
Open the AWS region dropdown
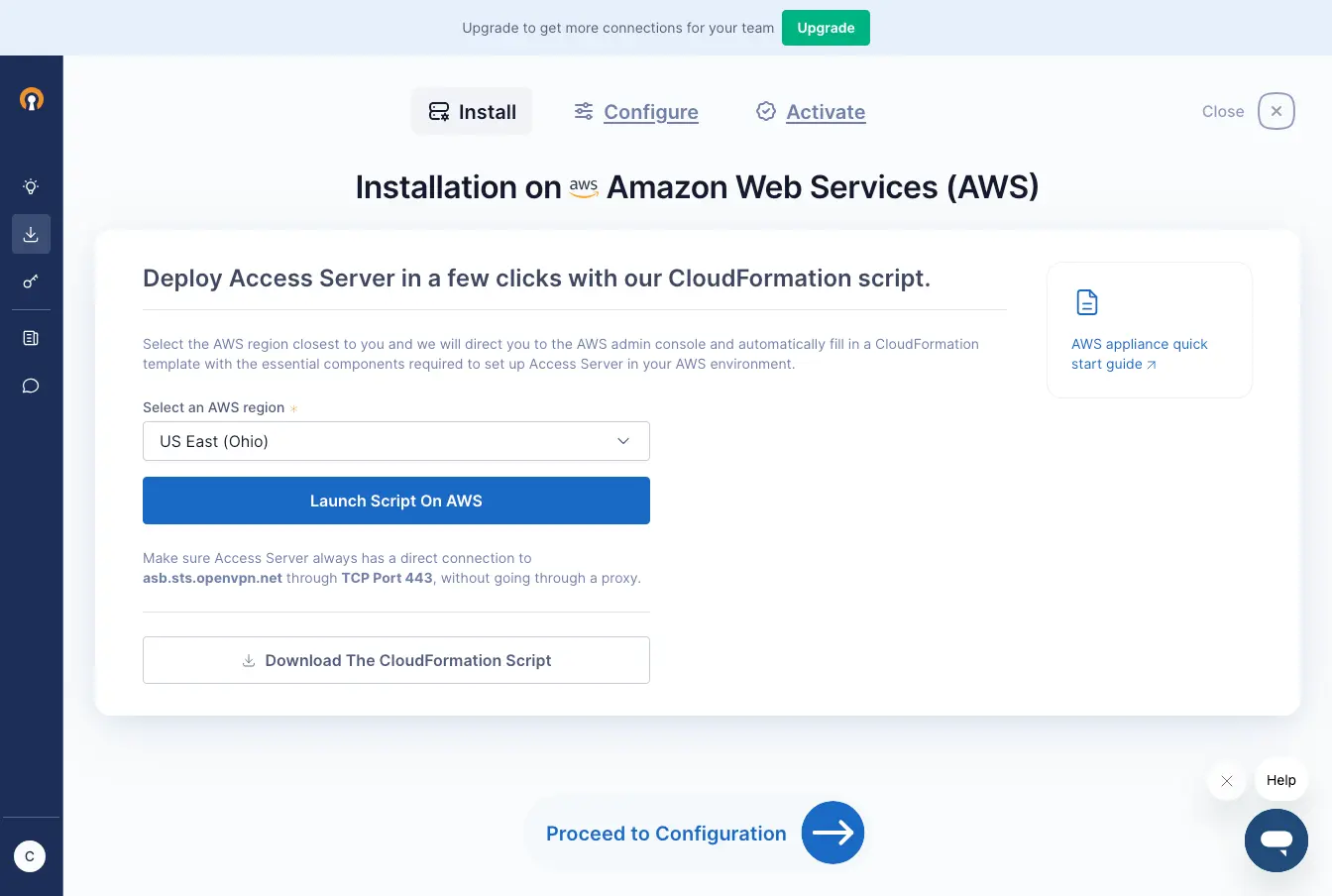click(395, 441)
